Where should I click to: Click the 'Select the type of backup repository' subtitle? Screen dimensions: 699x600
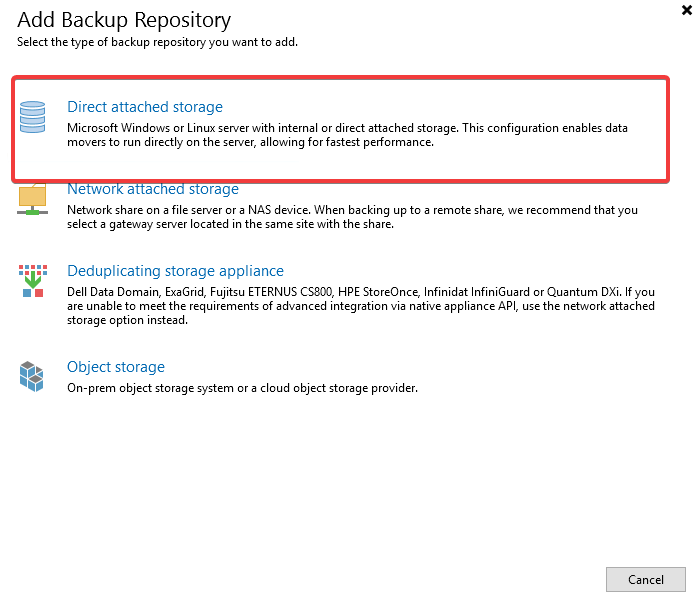[x=157, y=42]
